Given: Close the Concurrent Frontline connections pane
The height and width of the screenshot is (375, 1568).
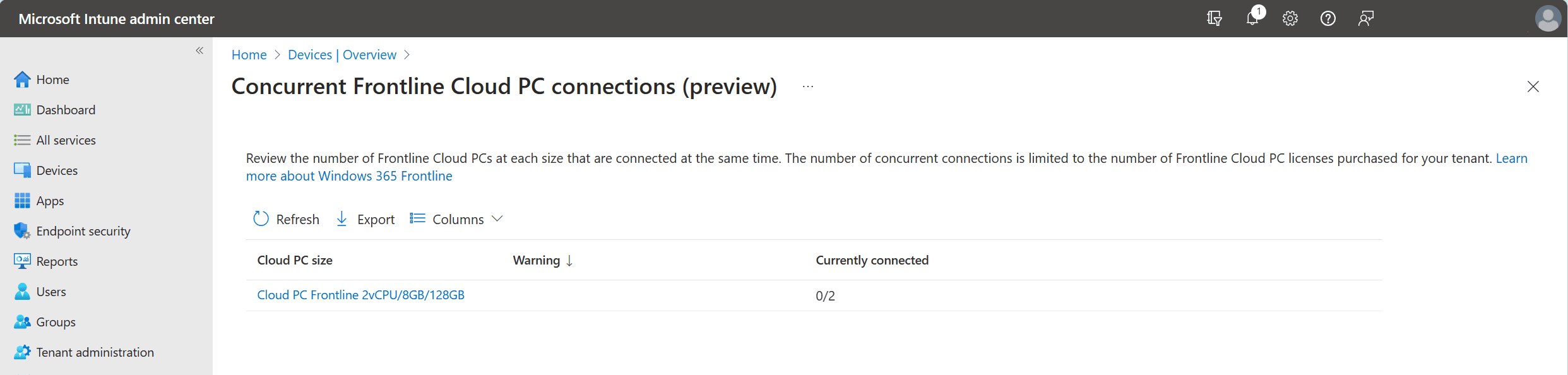Looking at the screenshot, I should tap(1533, 86).
